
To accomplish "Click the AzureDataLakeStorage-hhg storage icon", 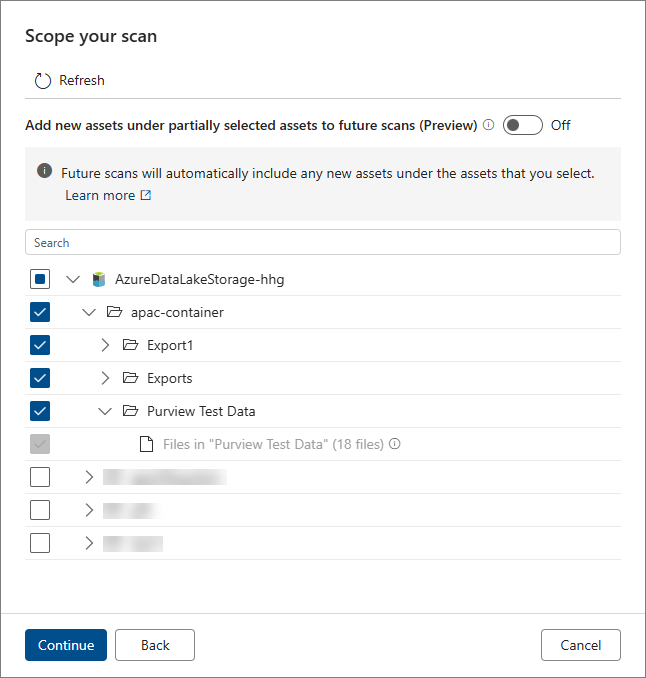I will (99, 279).
